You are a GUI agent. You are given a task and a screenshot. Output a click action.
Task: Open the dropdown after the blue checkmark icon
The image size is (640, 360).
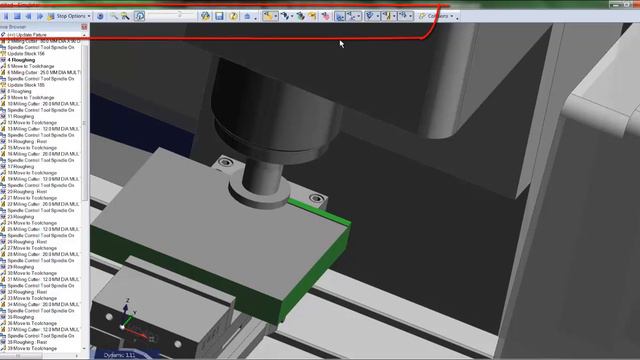click(x=378, y=16)
